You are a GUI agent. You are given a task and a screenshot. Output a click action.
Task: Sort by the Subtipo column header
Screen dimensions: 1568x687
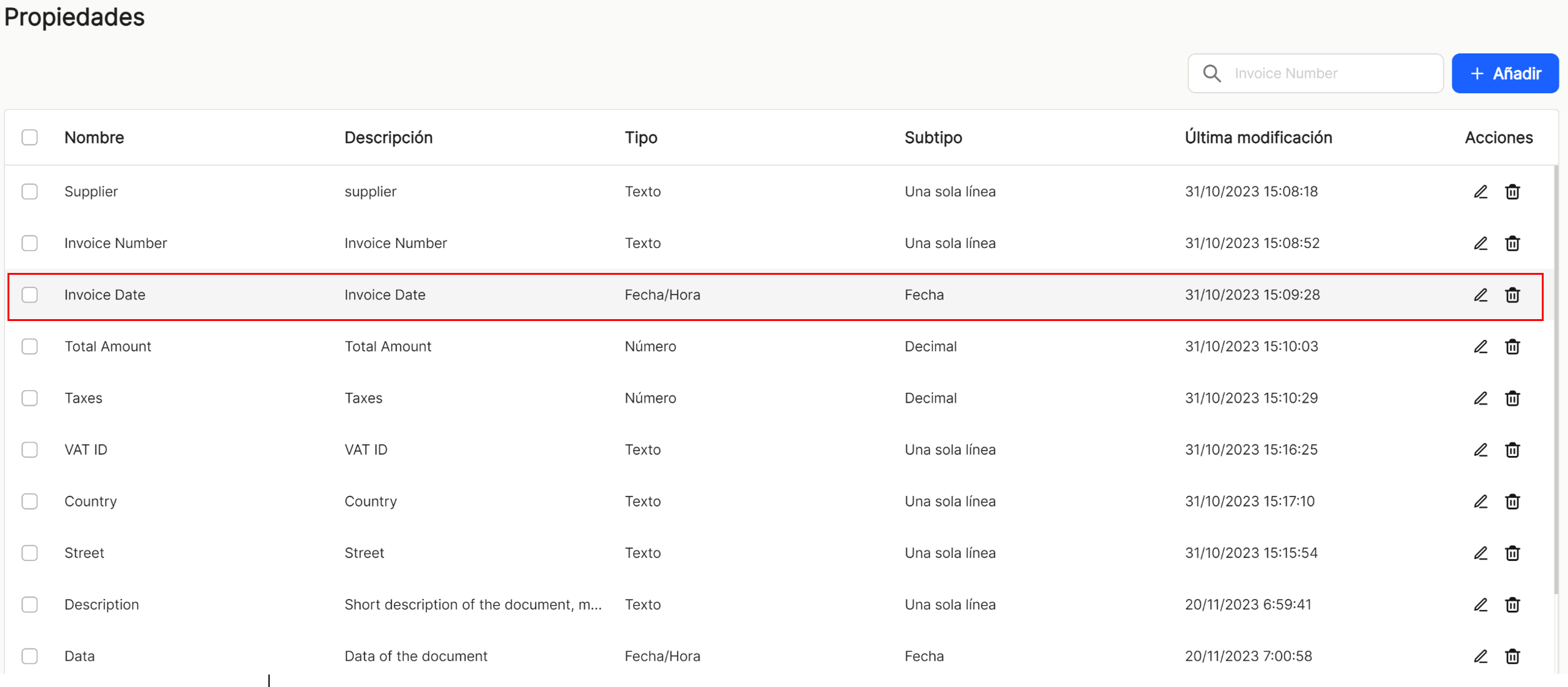(x=933, y=137)
